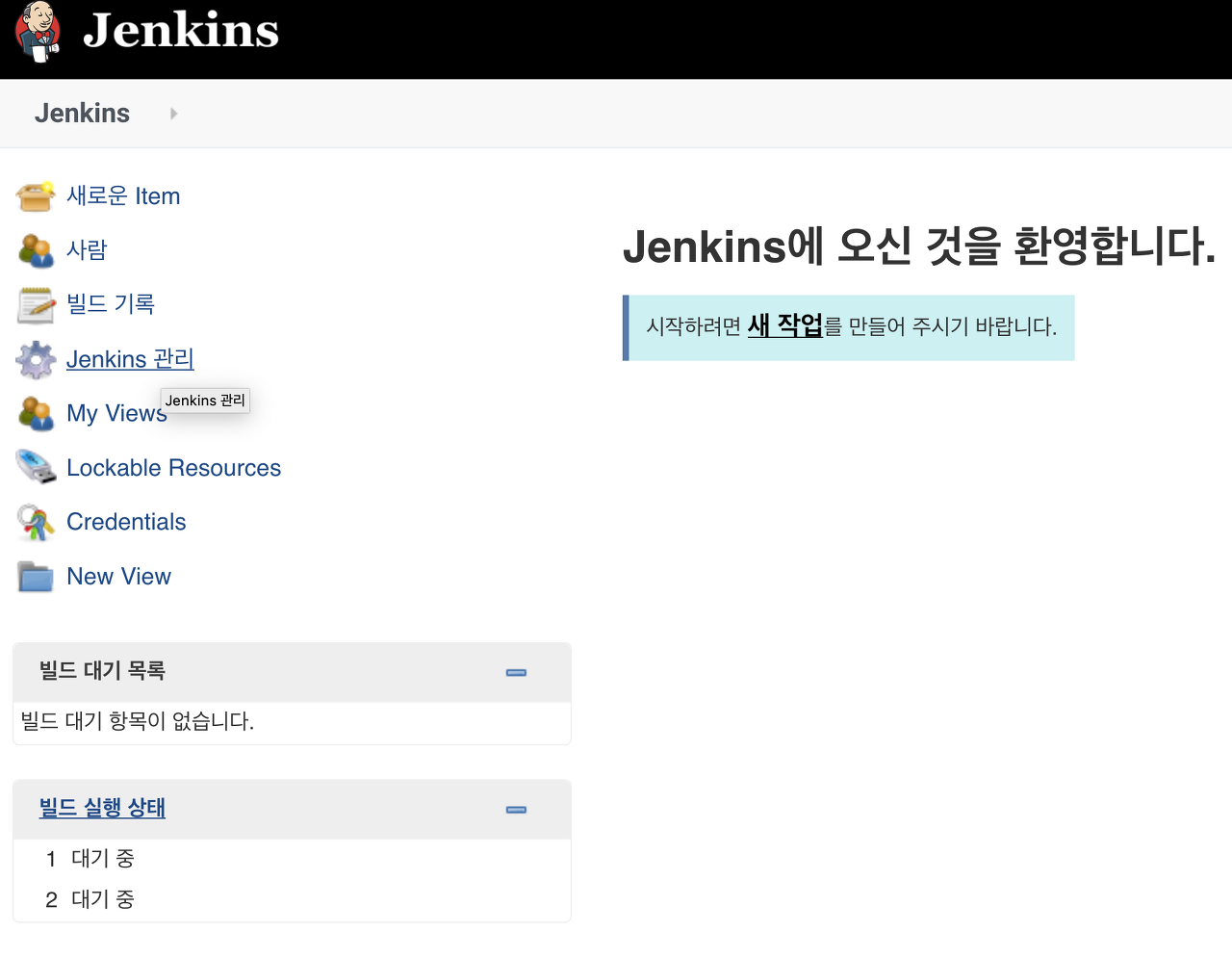Open the 빌드 실행 상태 header link
The height and width of the screenshot is (958, 1232).
point(102,808)
